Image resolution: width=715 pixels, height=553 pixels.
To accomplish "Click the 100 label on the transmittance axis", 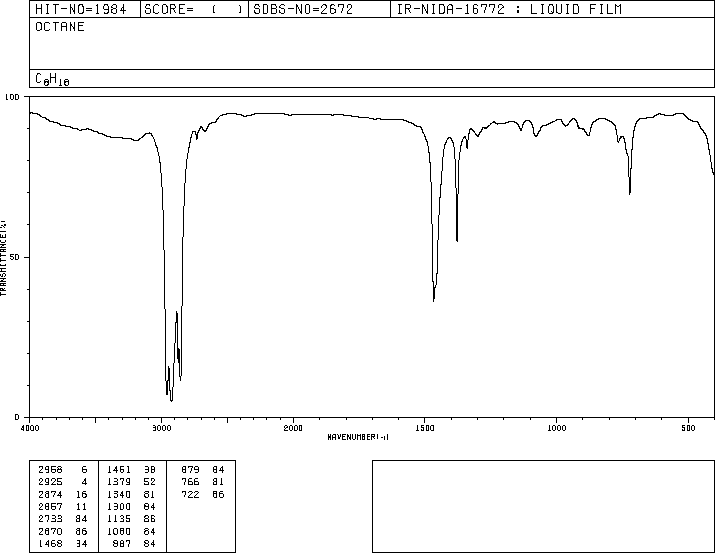I will point(12,97).
